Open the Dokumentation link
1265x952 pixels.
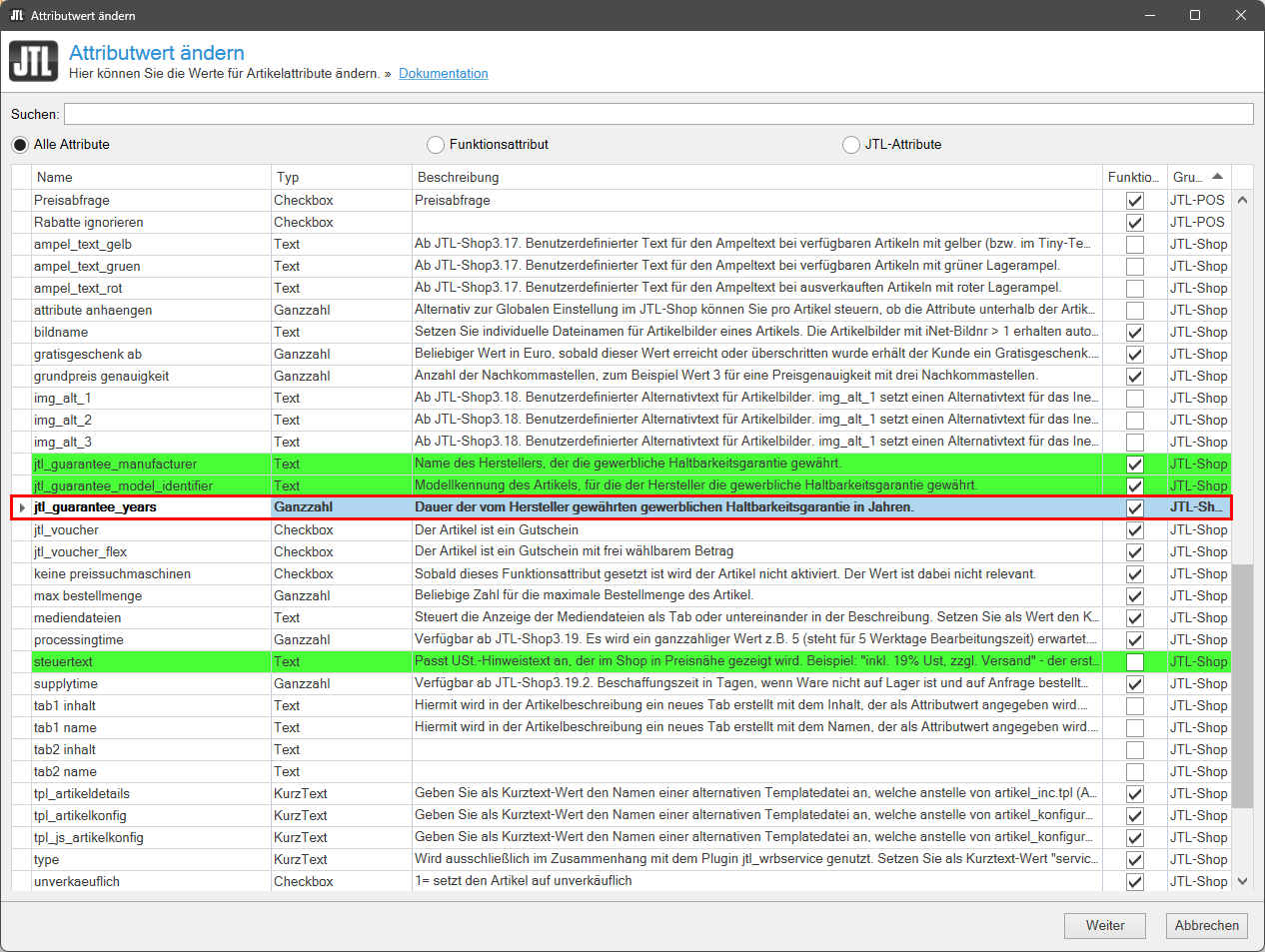coord(444,74)
